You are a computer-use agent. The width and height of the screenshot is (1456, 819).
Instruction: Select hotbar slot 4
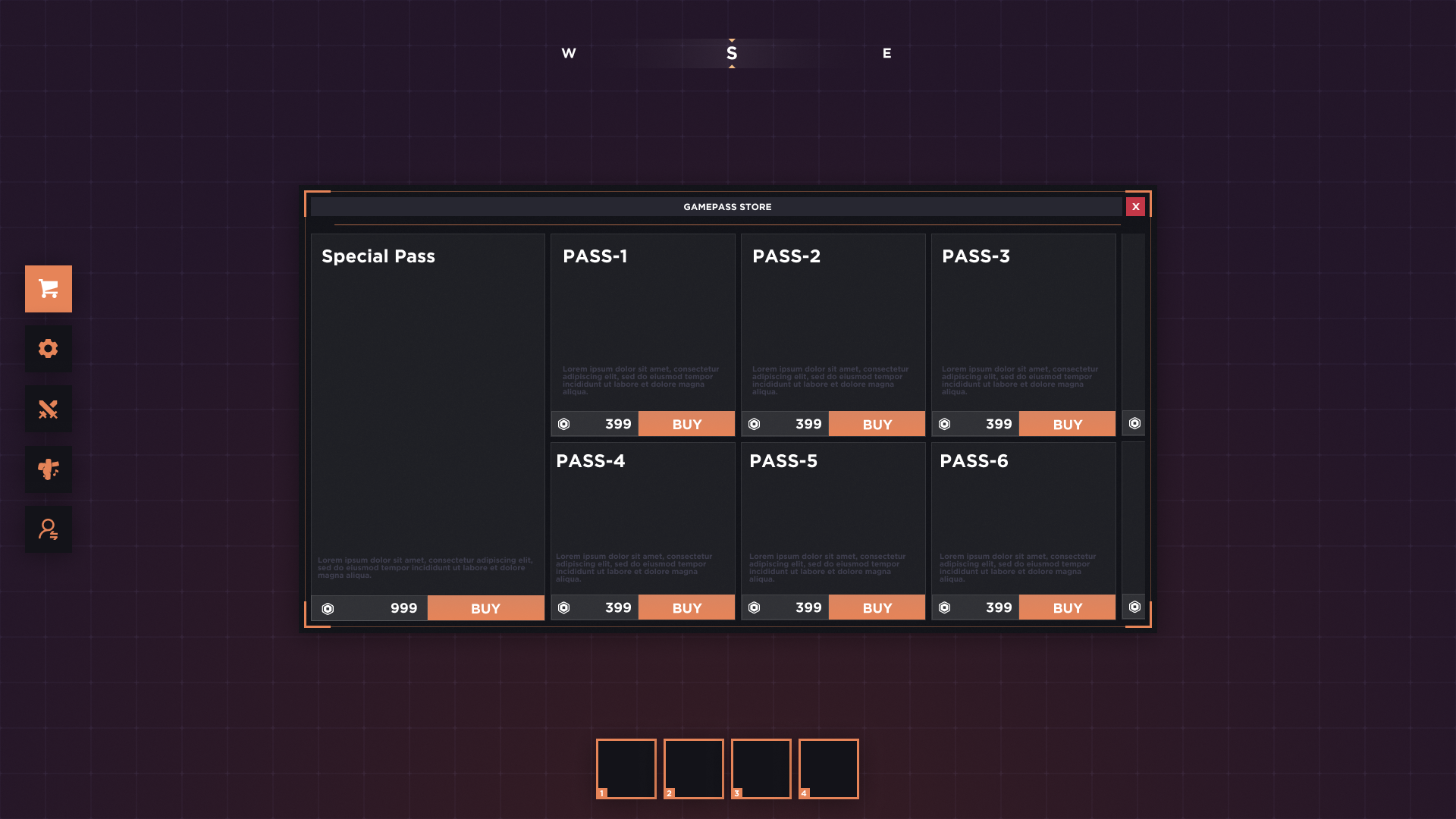coord(829,769)
